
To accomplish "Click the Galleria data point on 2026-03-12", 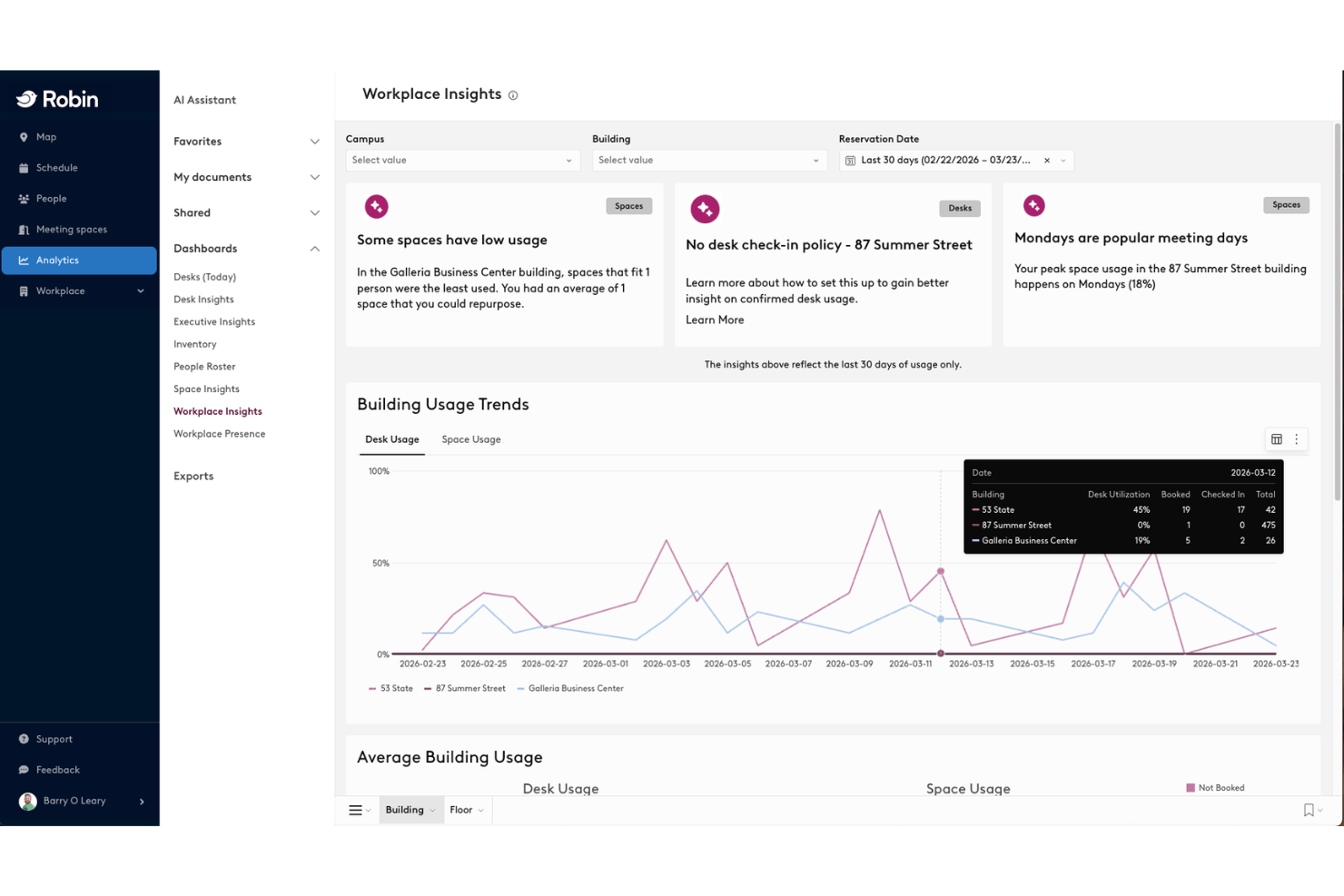I will point(941,619).
